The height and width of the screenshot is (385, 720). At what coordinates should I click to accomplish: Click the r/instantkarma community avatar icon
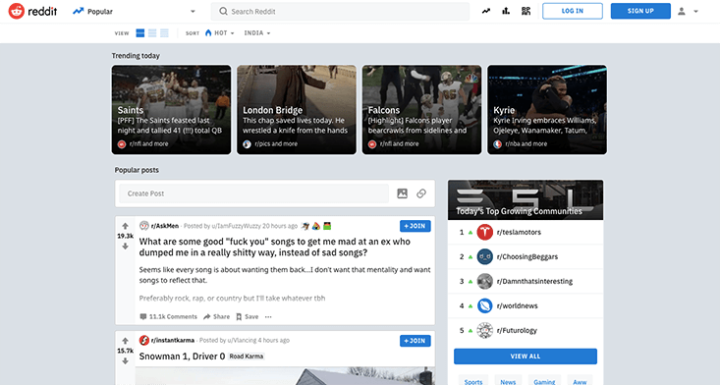click(144, 340)
